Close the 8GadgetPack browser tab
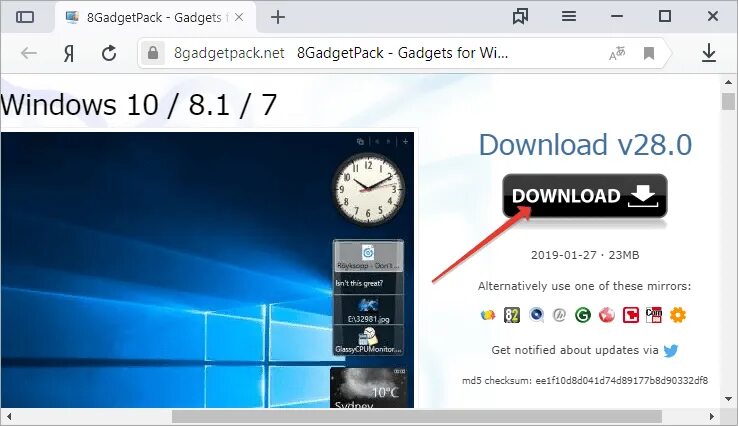 [x=239, y=17]
